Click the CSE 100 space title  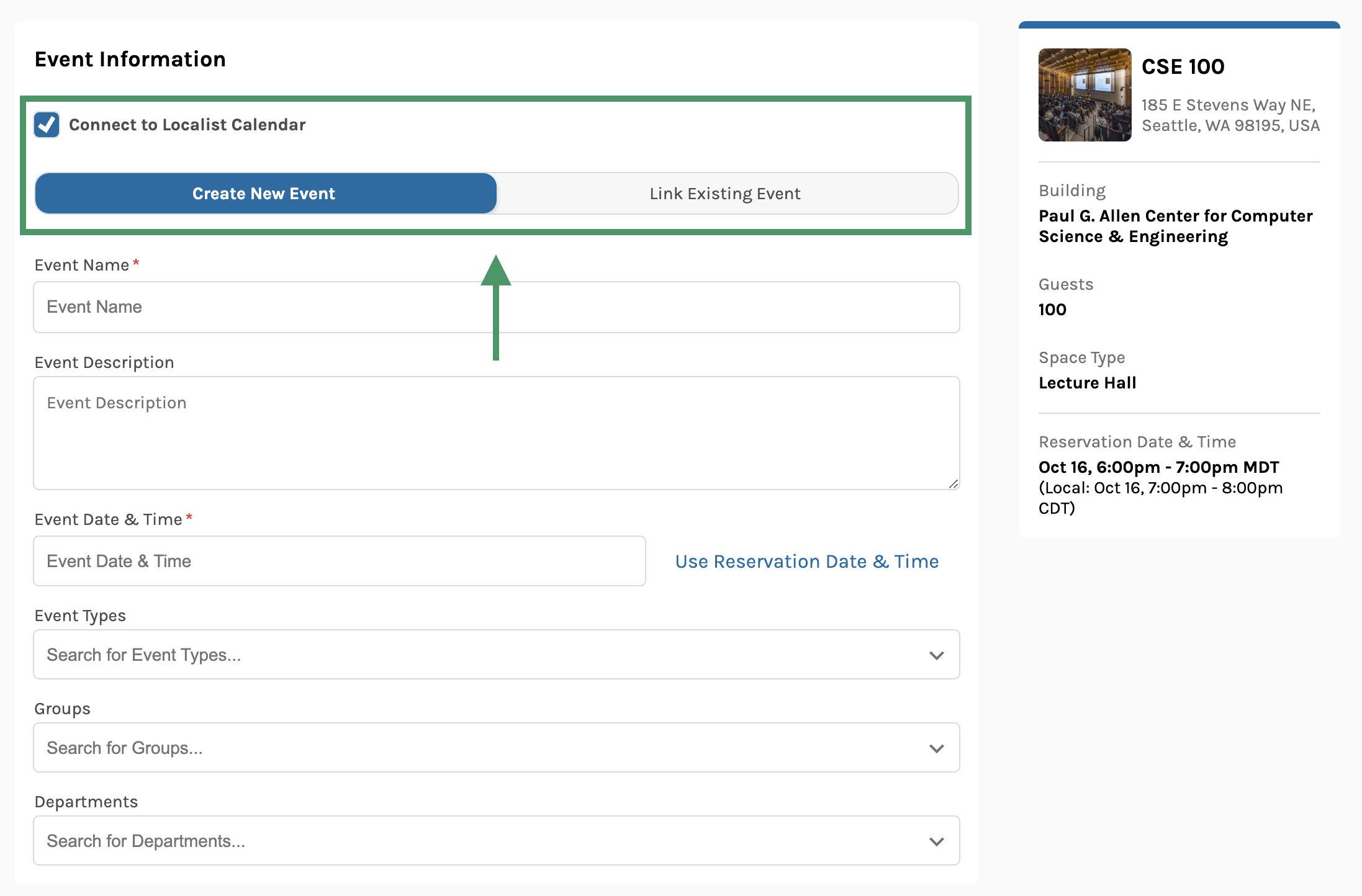click(1183, 67)
